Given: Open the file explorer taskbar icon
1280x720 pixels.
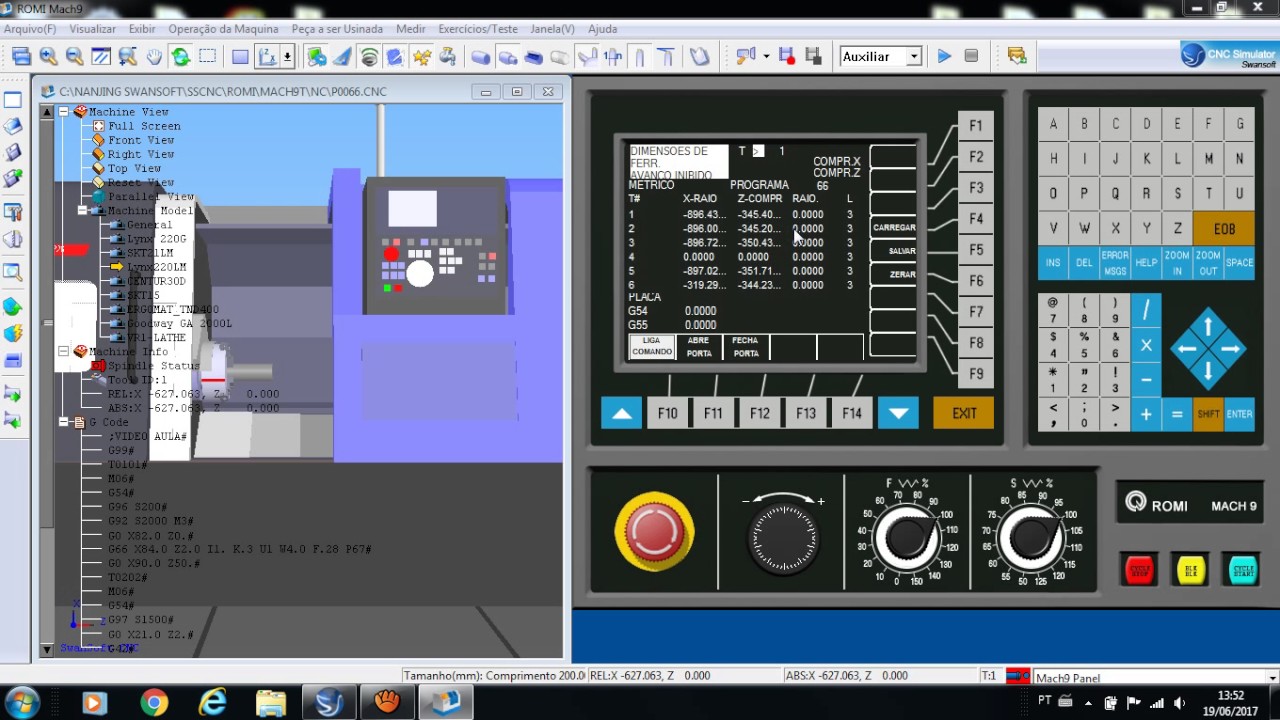Looking at the screenshot, I should 271,703.
